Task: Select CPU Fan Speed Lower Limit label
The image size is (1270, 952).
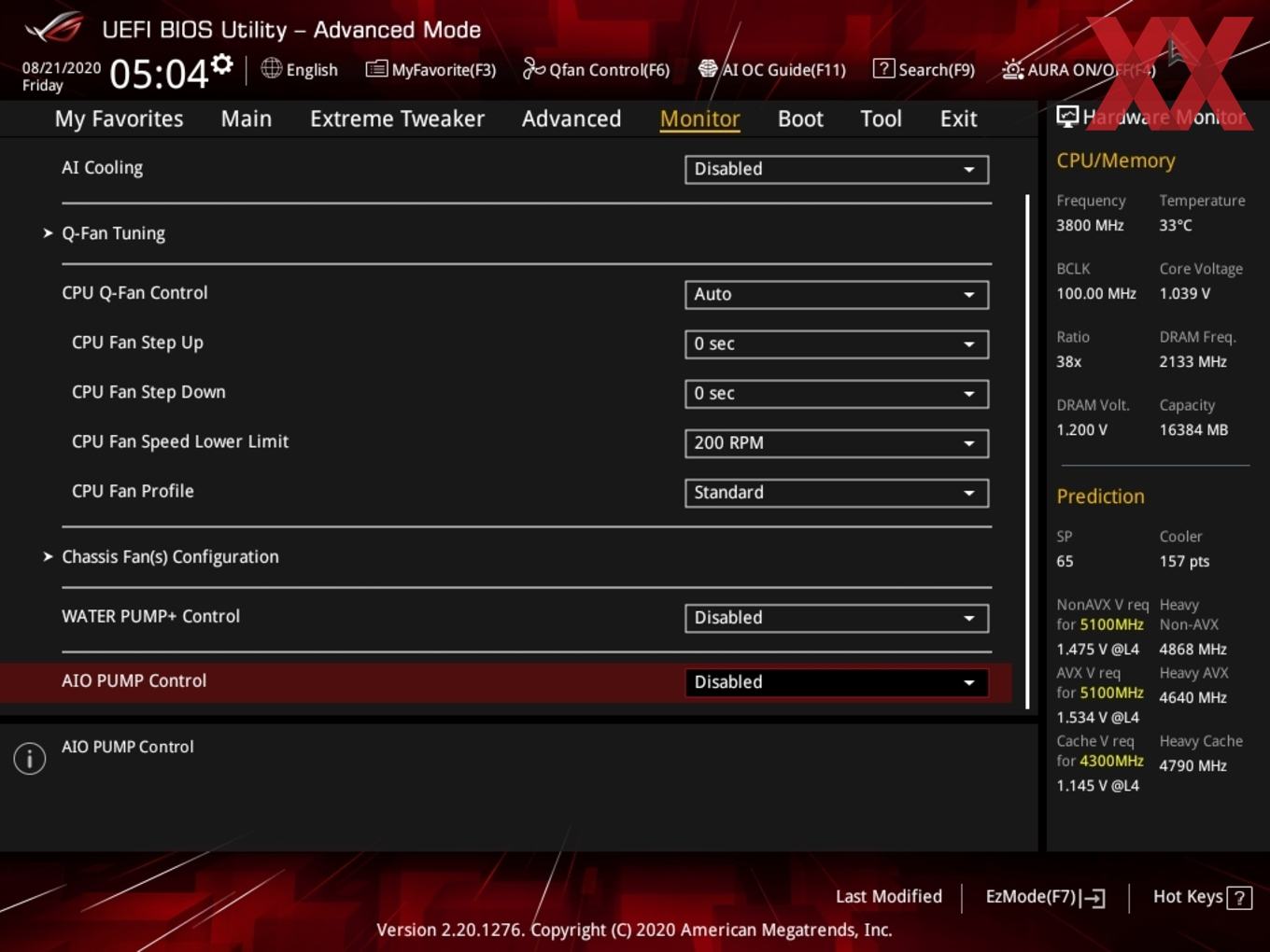Action: click(180, 441)
